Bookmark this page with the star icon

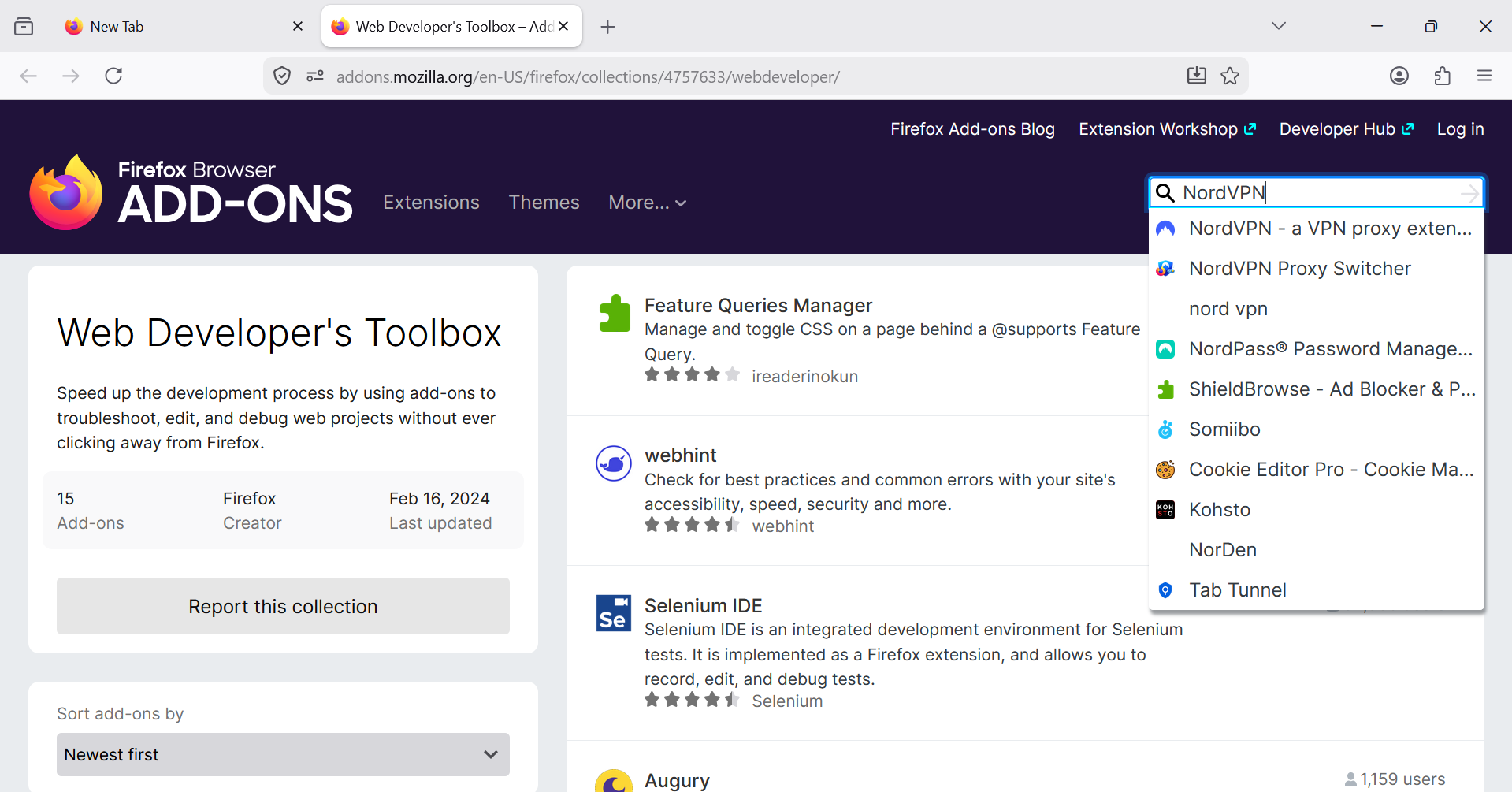pos(1230,76)
